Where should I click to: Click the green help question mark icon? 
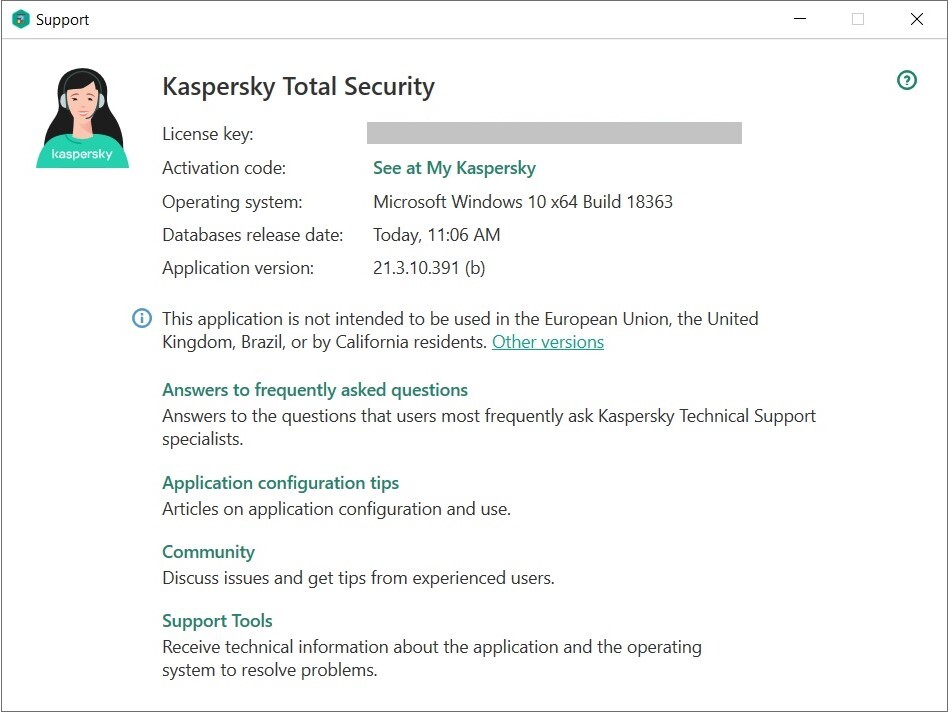[907, 81]
